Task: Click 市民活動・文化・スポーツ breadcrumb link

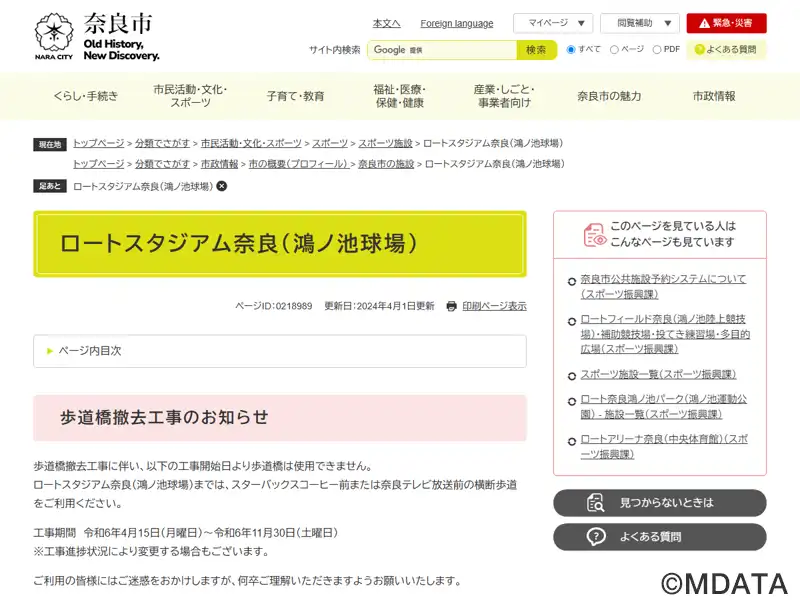Action: (x=251, y=143)
